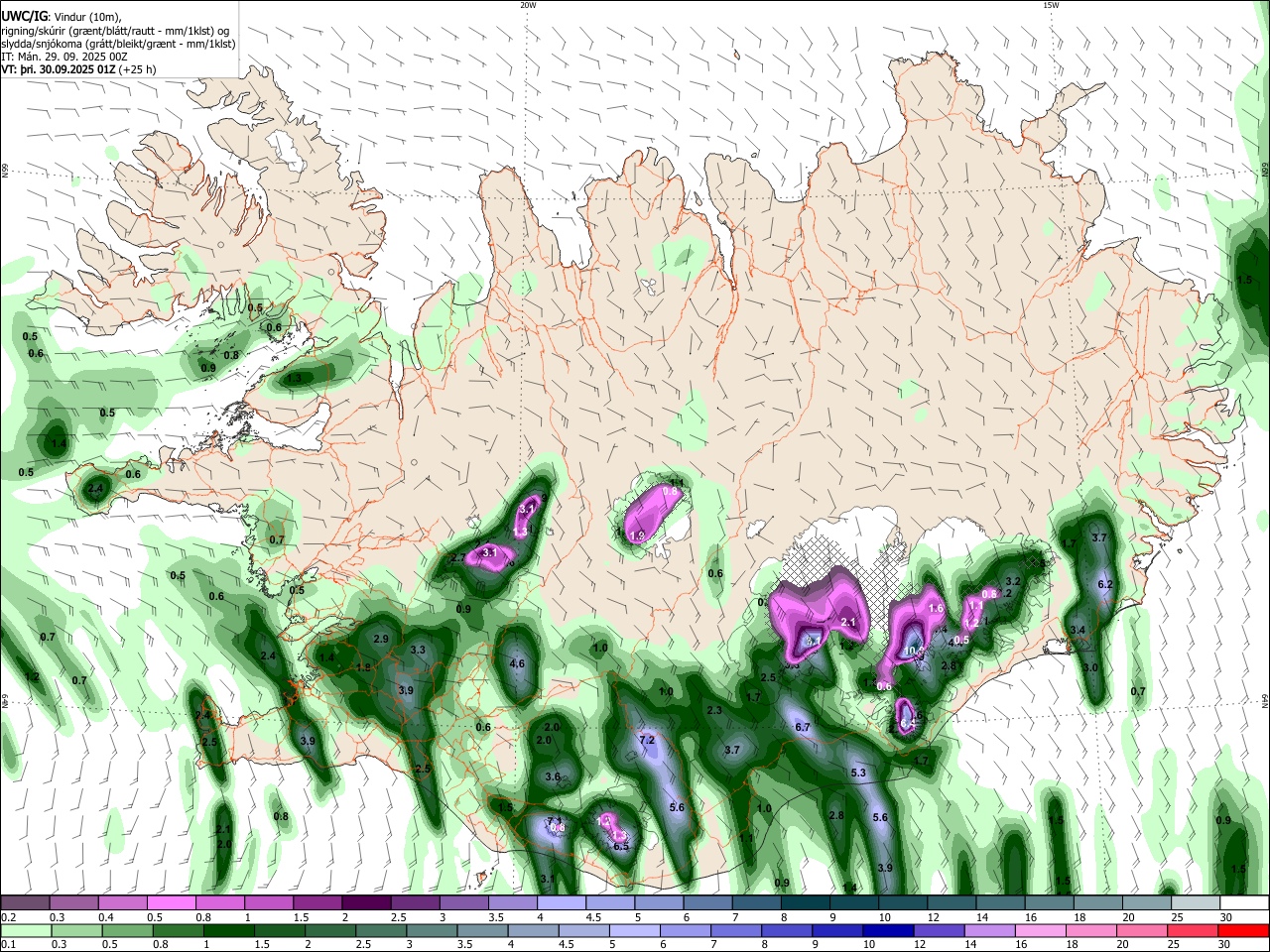Pick the darkest purple swatch after upper-scale 2
The image size is (1270, 952).
[x=366, y=903]
